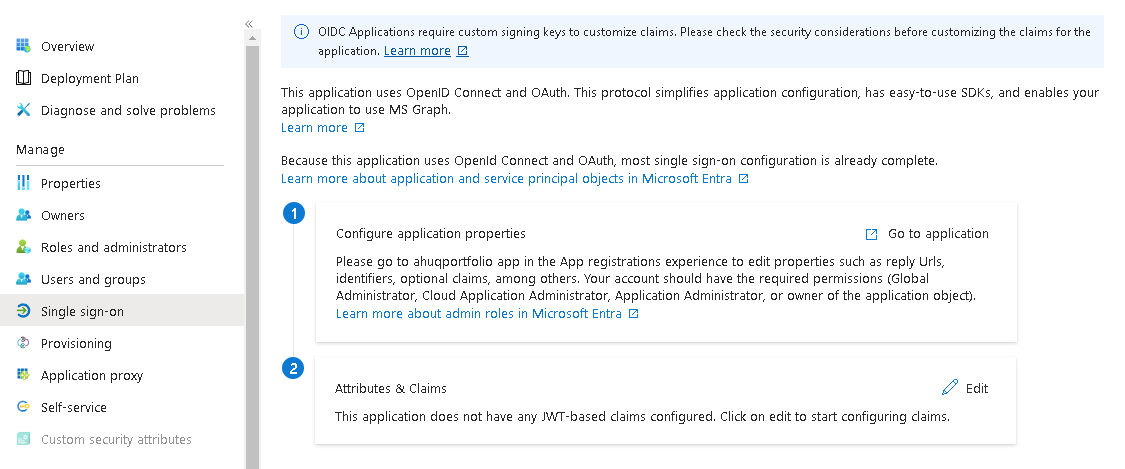Click the Properties bars icon
The width and height of the screenshot is (1125, 469).
(x=23, y=183)
